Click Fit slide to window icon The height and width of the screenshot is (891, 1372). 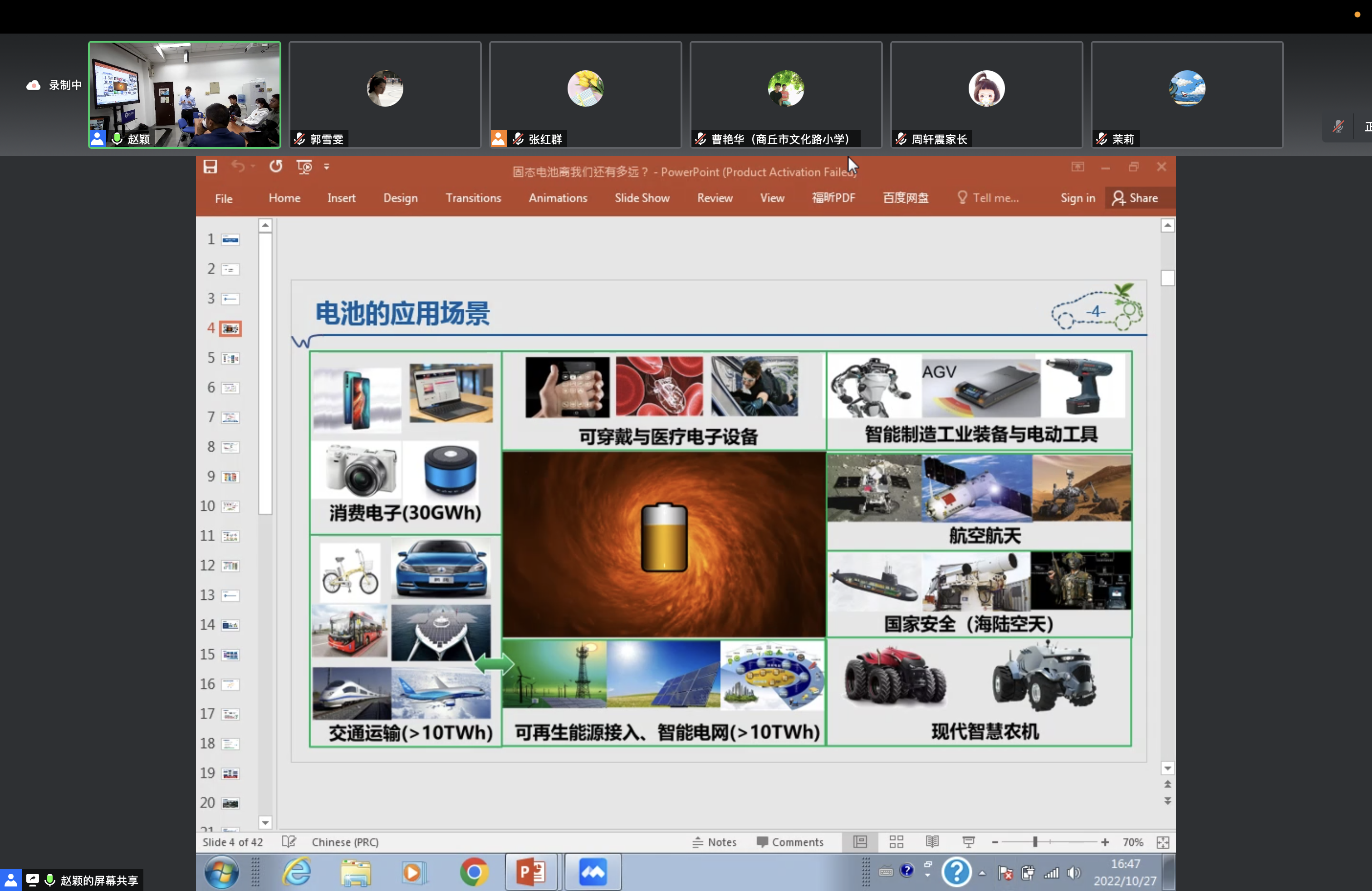[x=1163, y=842]
